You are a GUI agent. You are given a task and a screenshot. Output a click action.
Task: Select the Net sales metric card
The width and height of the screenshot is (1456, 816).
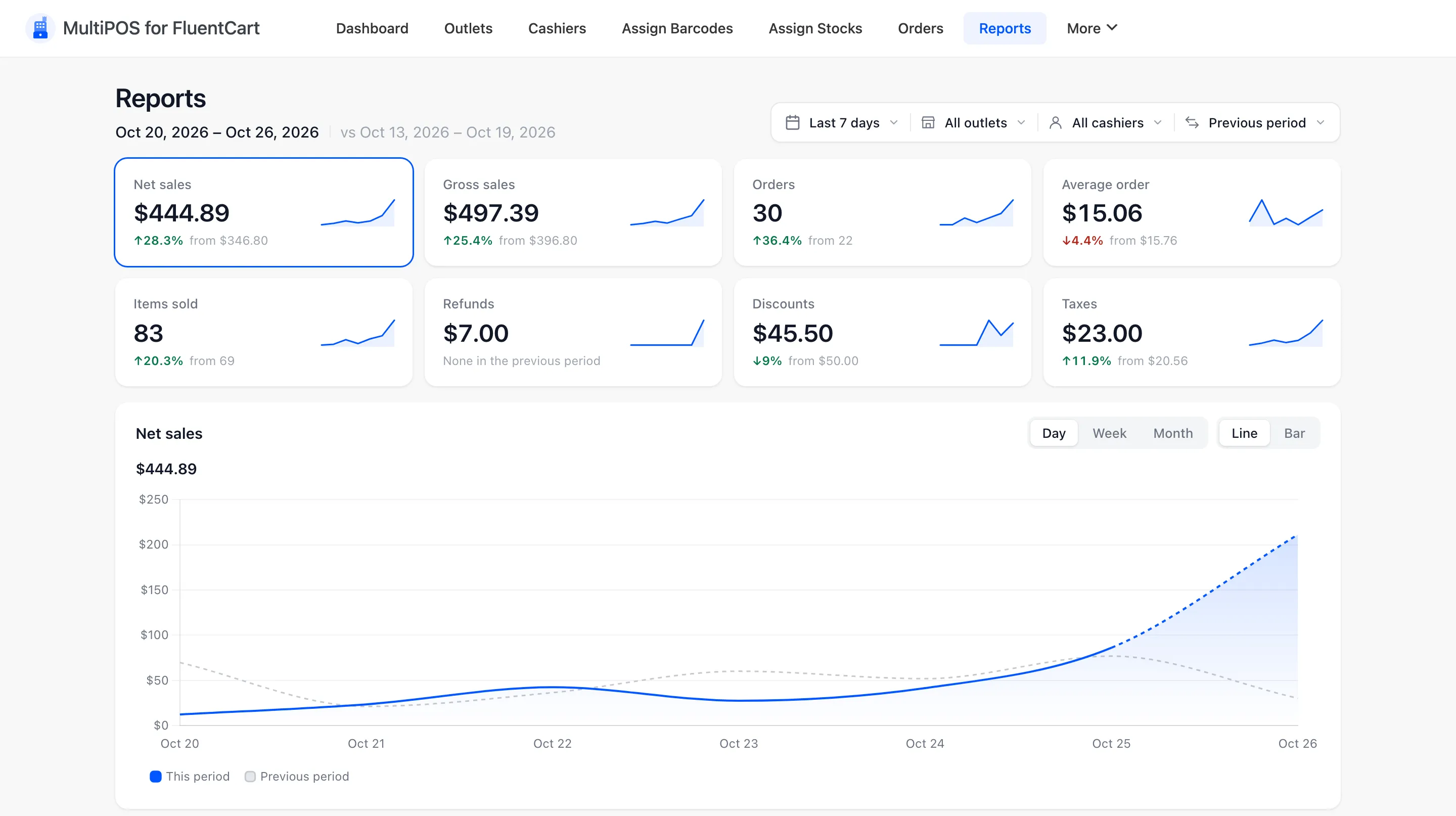pyautogui.click(x=264, y=212)
